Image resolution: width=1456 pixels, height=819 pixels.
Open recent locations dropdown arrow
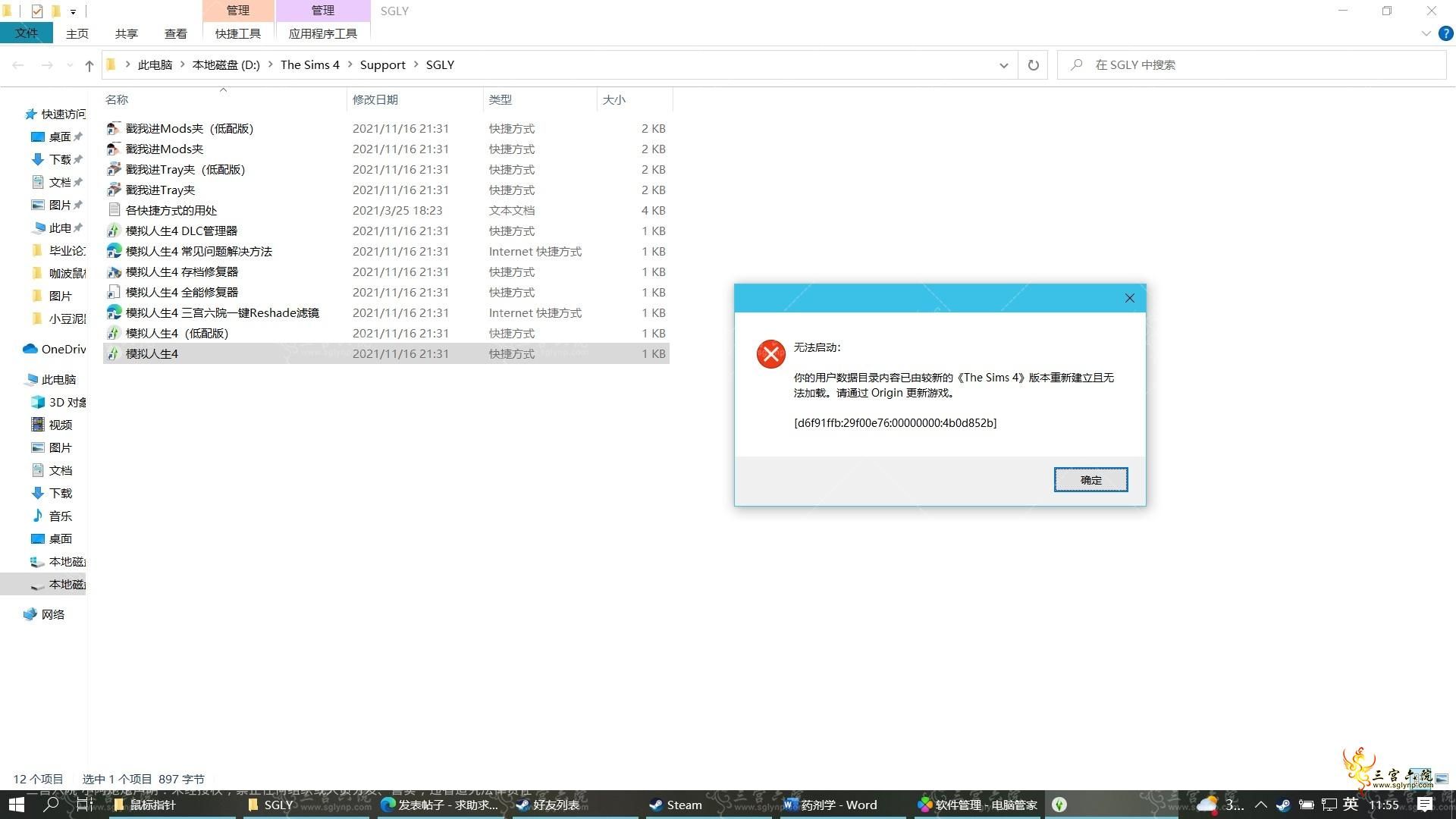70,65
